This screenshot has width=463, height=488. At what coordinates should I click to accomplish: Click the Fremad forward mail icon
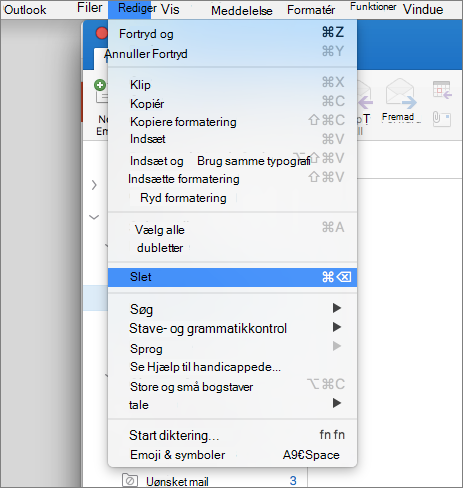point(401,94)
